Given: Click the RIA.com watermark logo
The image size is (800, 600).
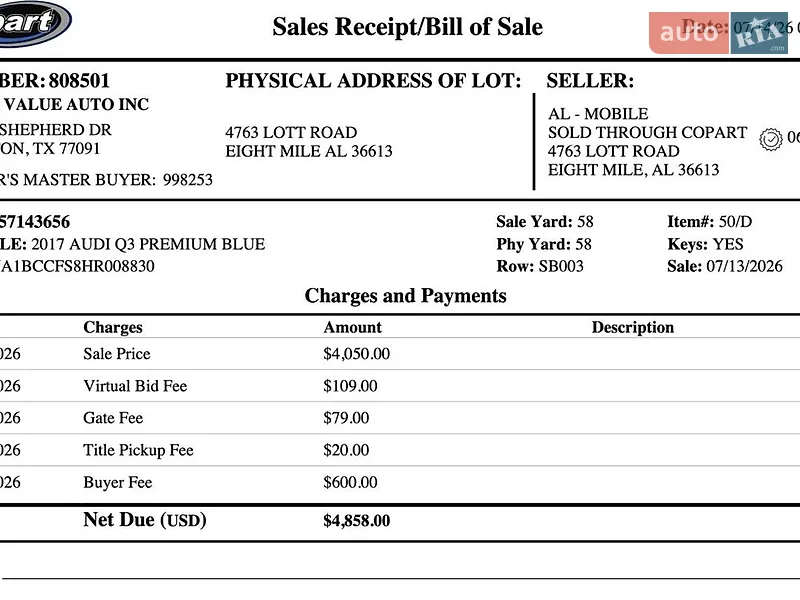Looking at the screenshot, I should point(759,33).
